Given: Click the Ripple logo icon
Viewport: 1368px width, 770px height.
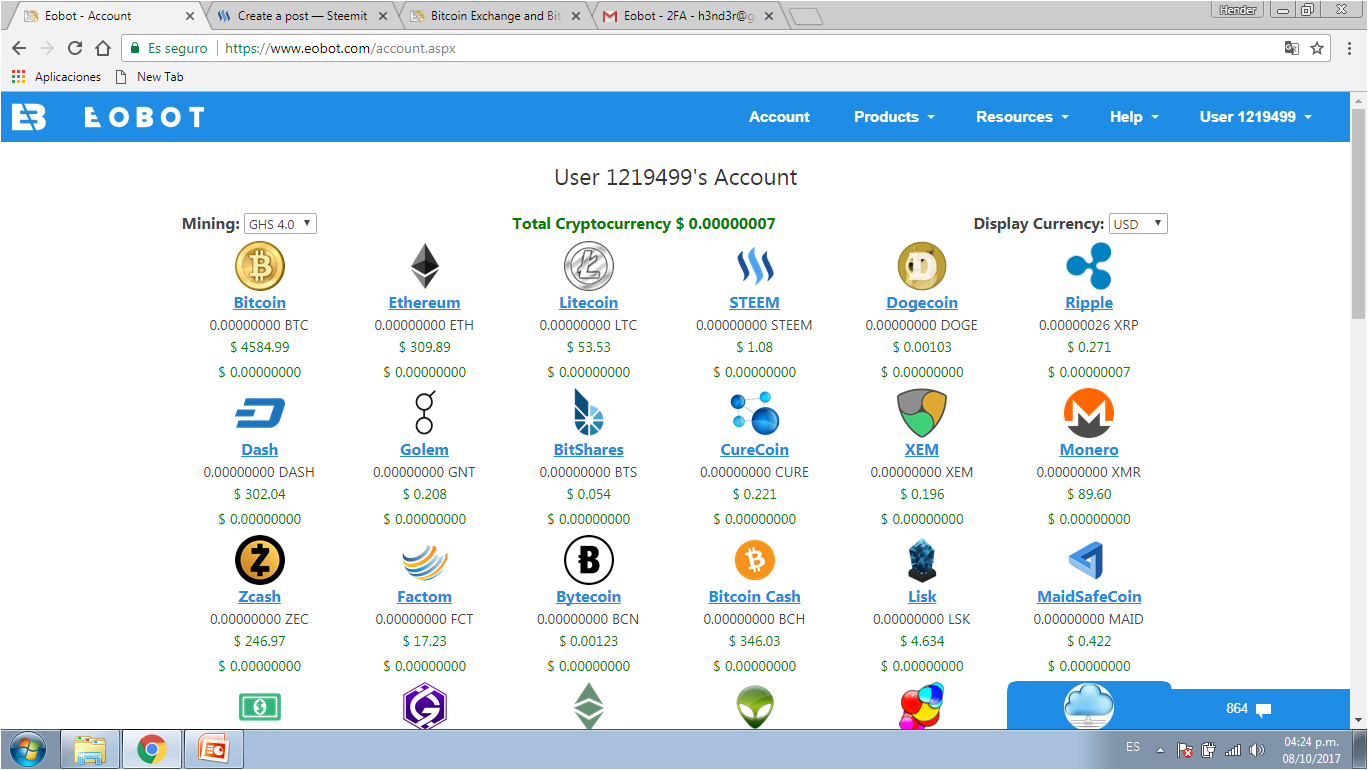Looking at the screenshot, I should [x=1089, y=266].
